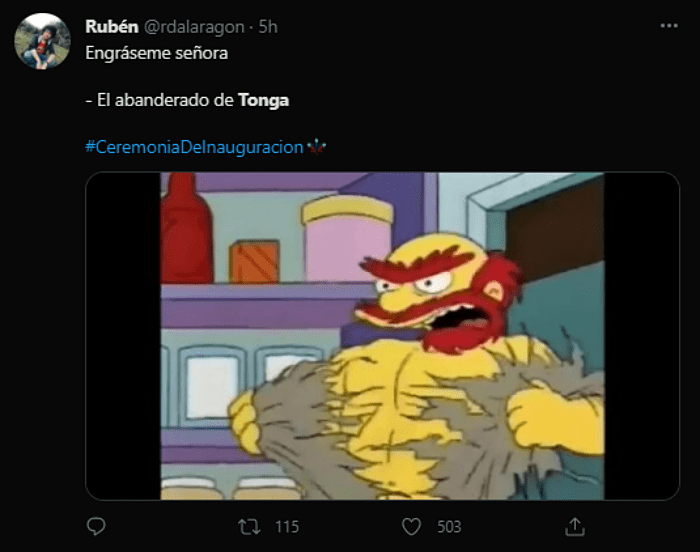This screenshot has height=552, width=700.
Task: Click the bold word Tonga
Action: [263, 100]
